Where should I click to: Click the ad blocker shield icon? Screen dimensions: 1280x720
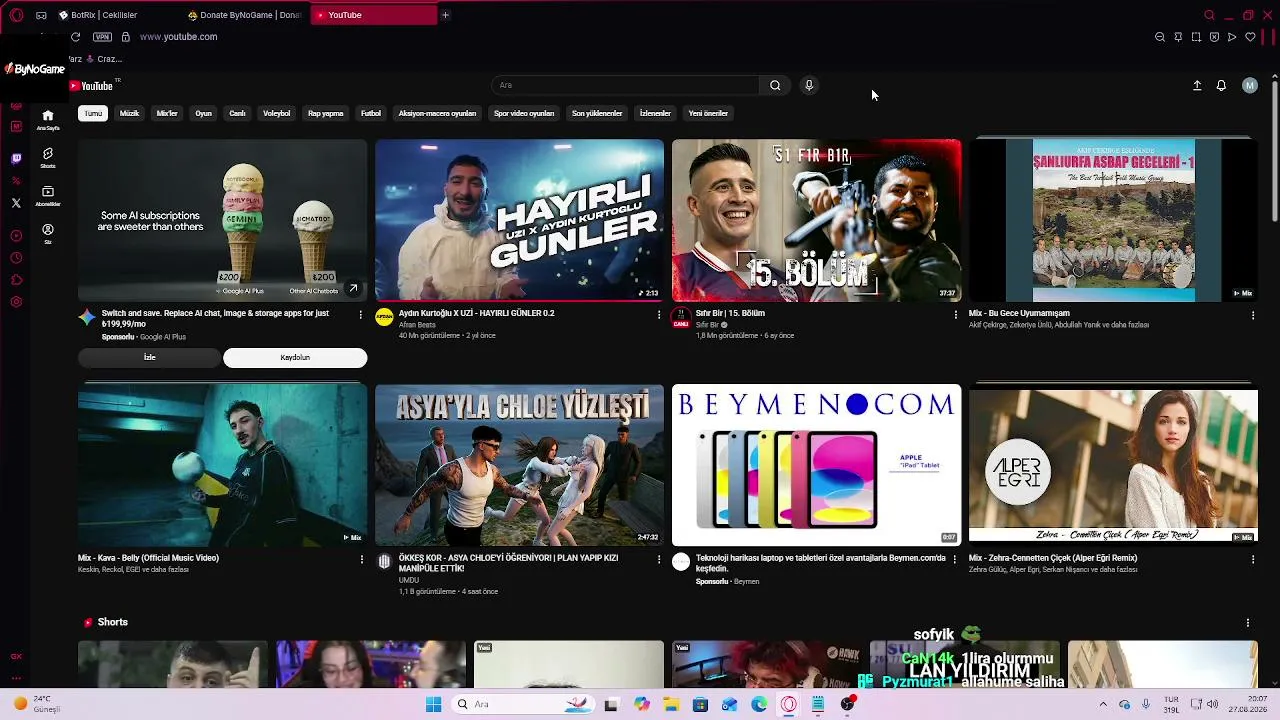click(x=1214, y=37)
